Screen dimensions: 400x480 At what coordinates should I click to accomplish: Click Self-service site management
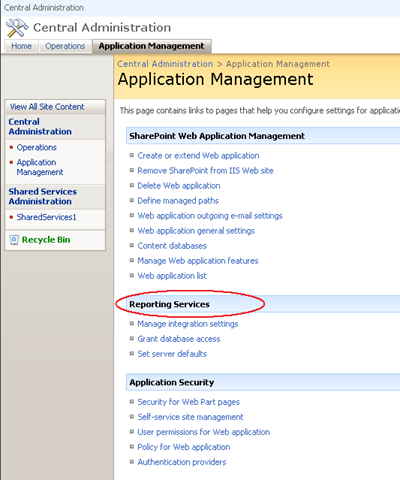click(x=190, y=417)
